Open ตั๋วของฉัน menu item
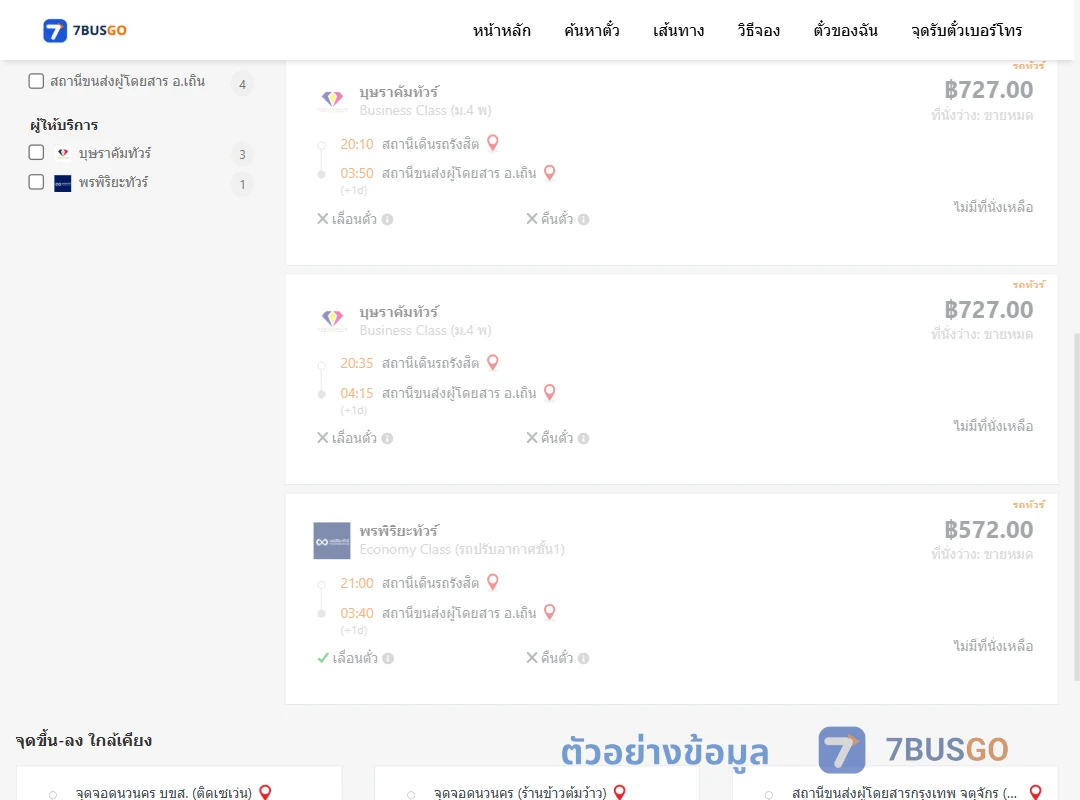 coord(845,30)
